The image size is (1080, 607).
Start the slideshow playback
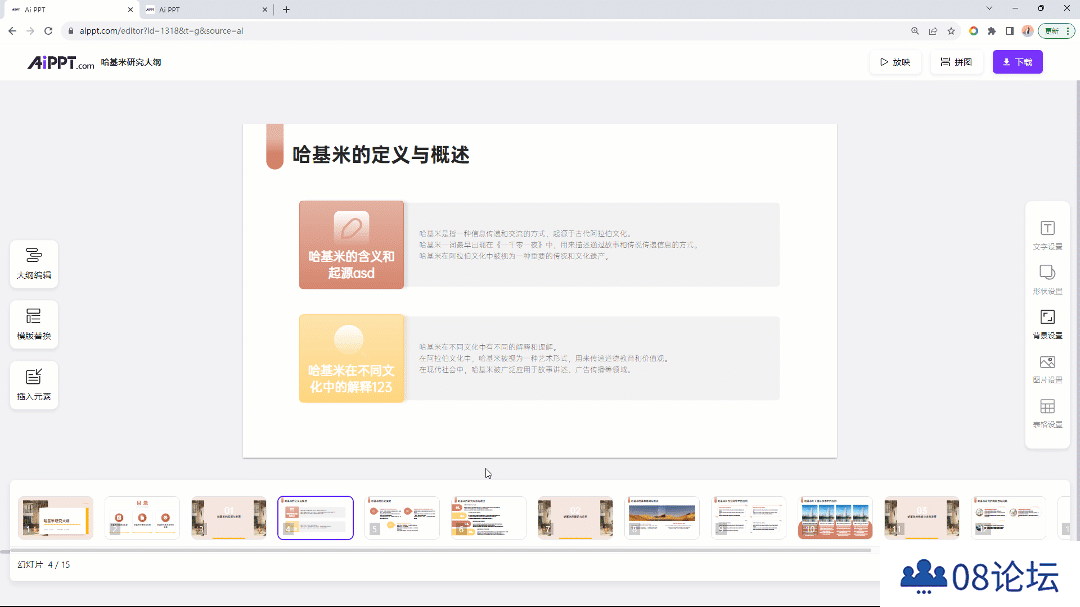pyautogui.click(x=895, y=62)
